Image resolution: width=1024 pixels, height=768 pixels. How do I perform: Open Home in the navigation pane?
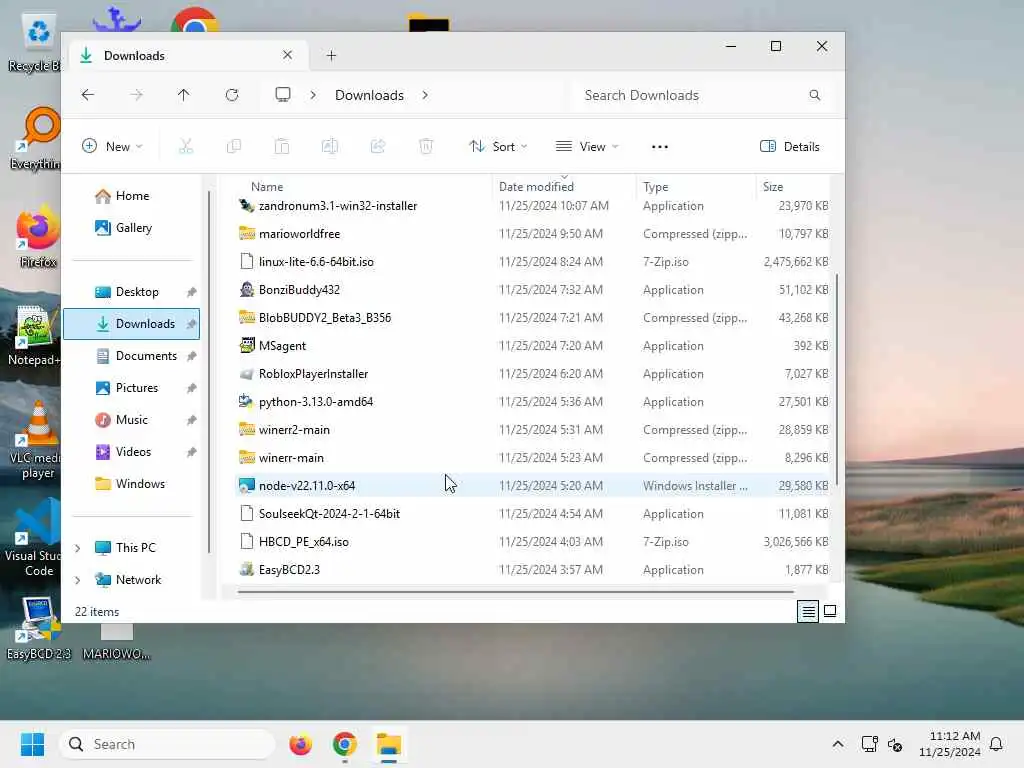(x=132, y=196)
